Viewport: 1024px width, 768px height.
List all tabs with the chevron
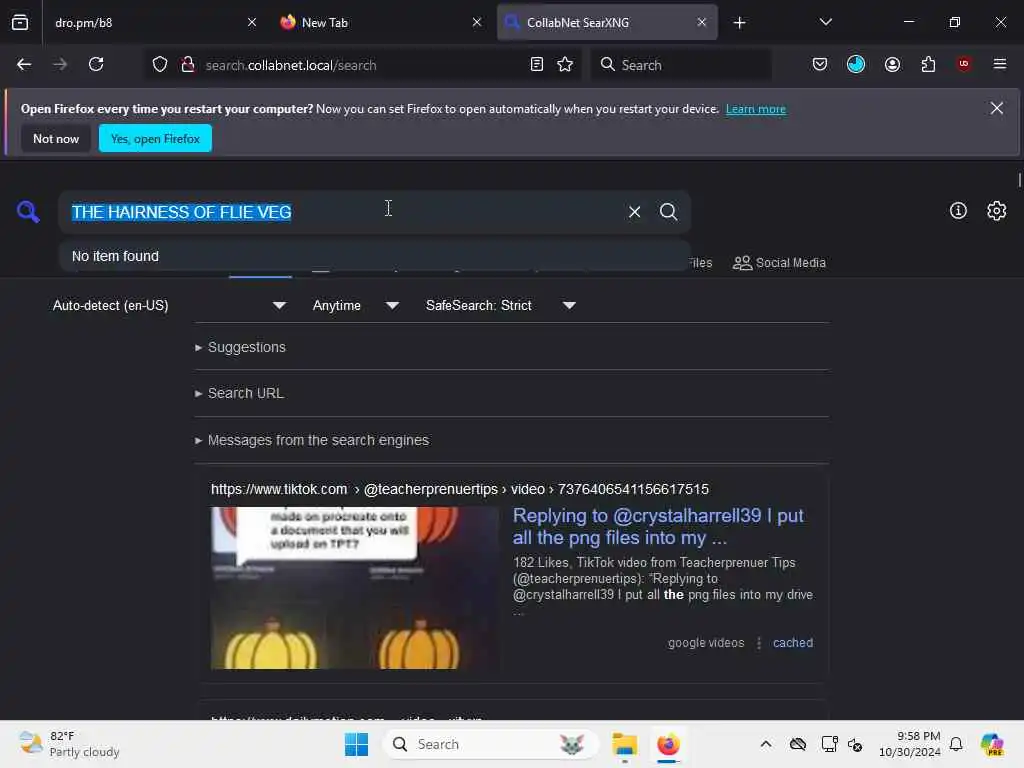coord(825,22)
